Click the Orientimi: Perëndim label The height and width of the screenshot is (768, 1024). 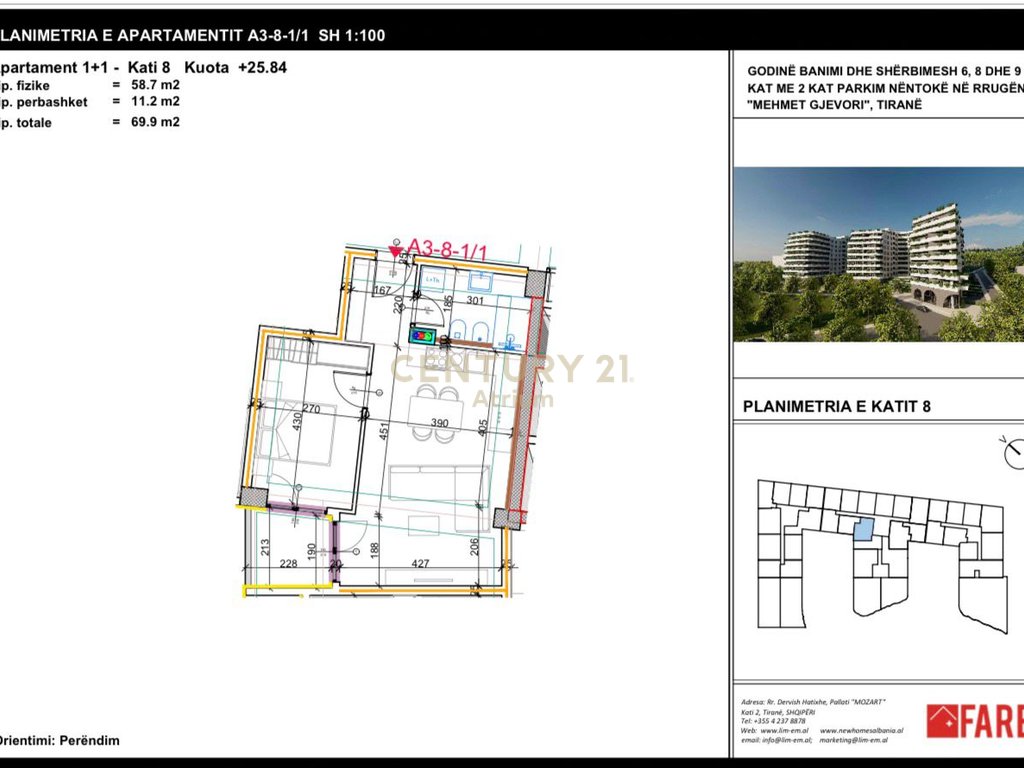coord(59,741)
